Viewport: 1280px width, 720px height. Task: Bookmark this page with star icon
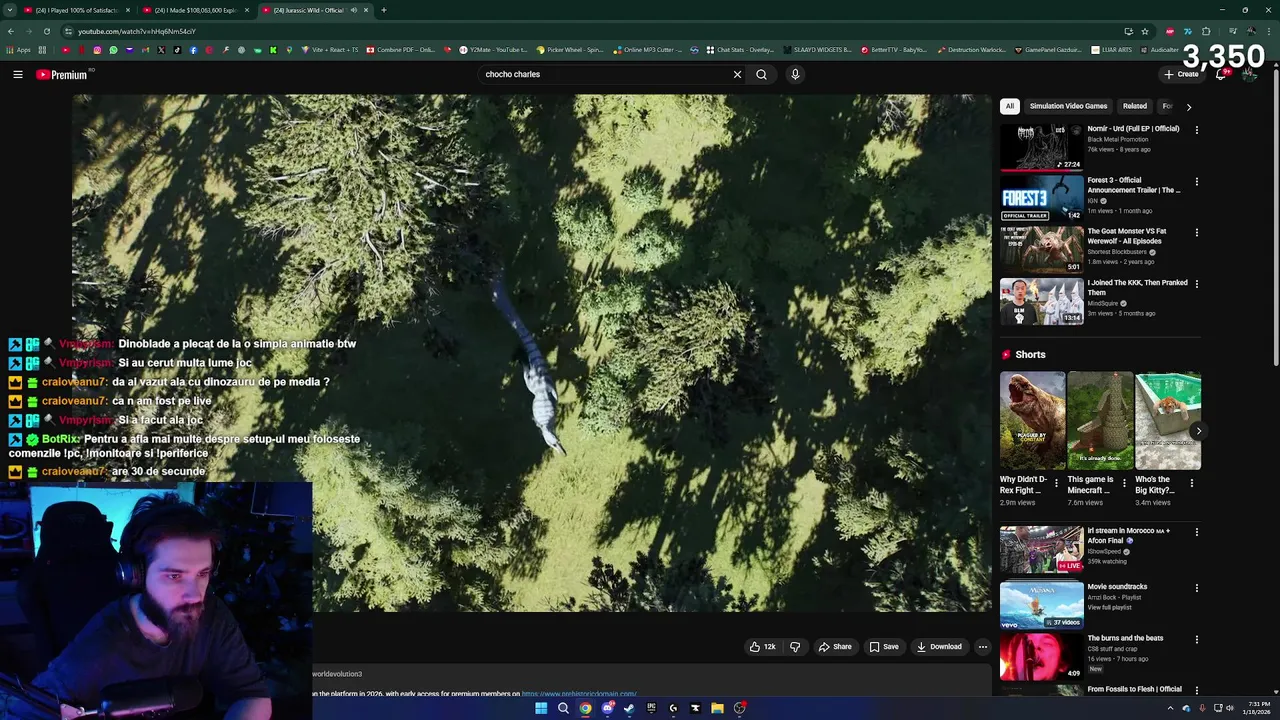tap(1145, 31)
